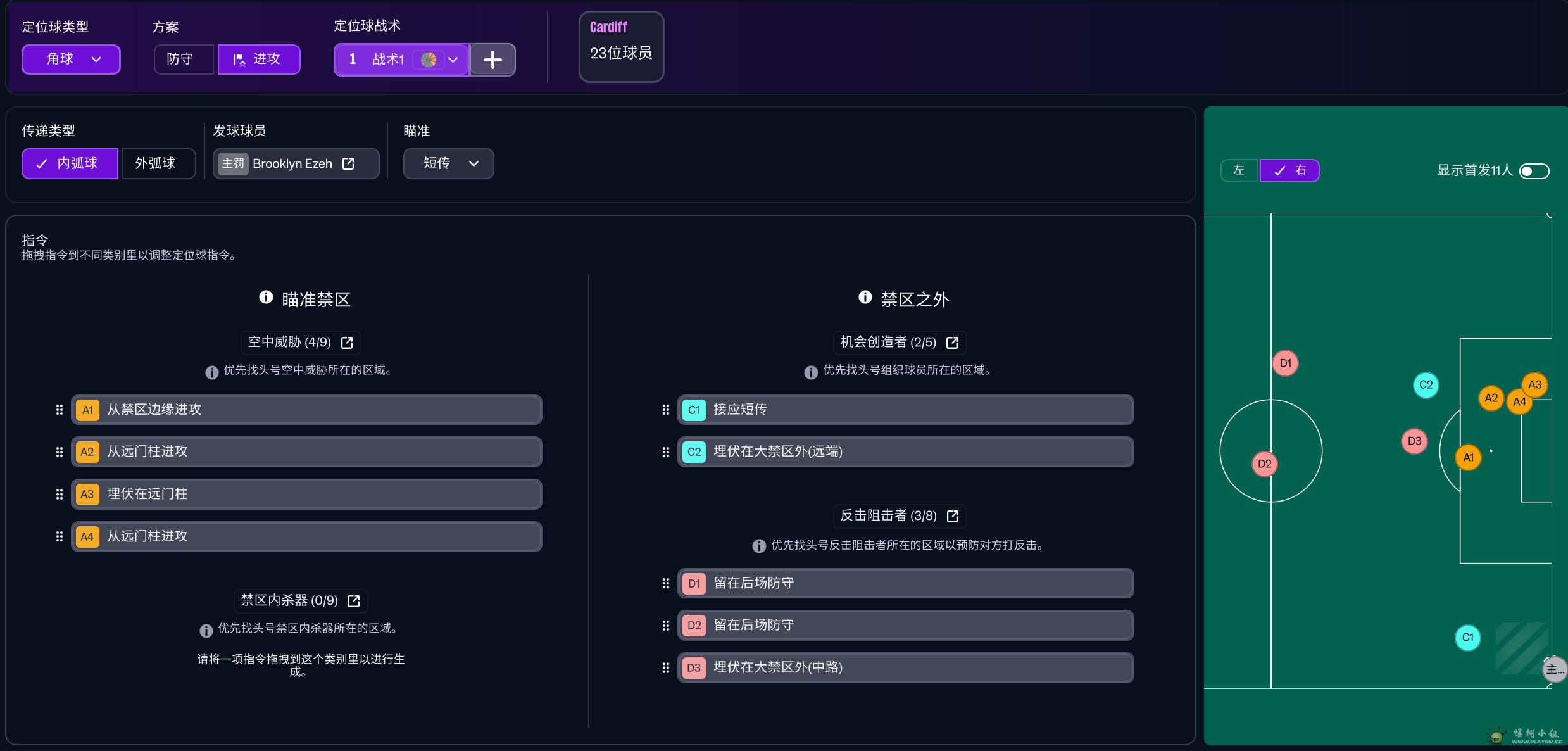Screen dimensions: 1568x751
Task: Open 机会创造者 popup icon
Action: point(952,343)
